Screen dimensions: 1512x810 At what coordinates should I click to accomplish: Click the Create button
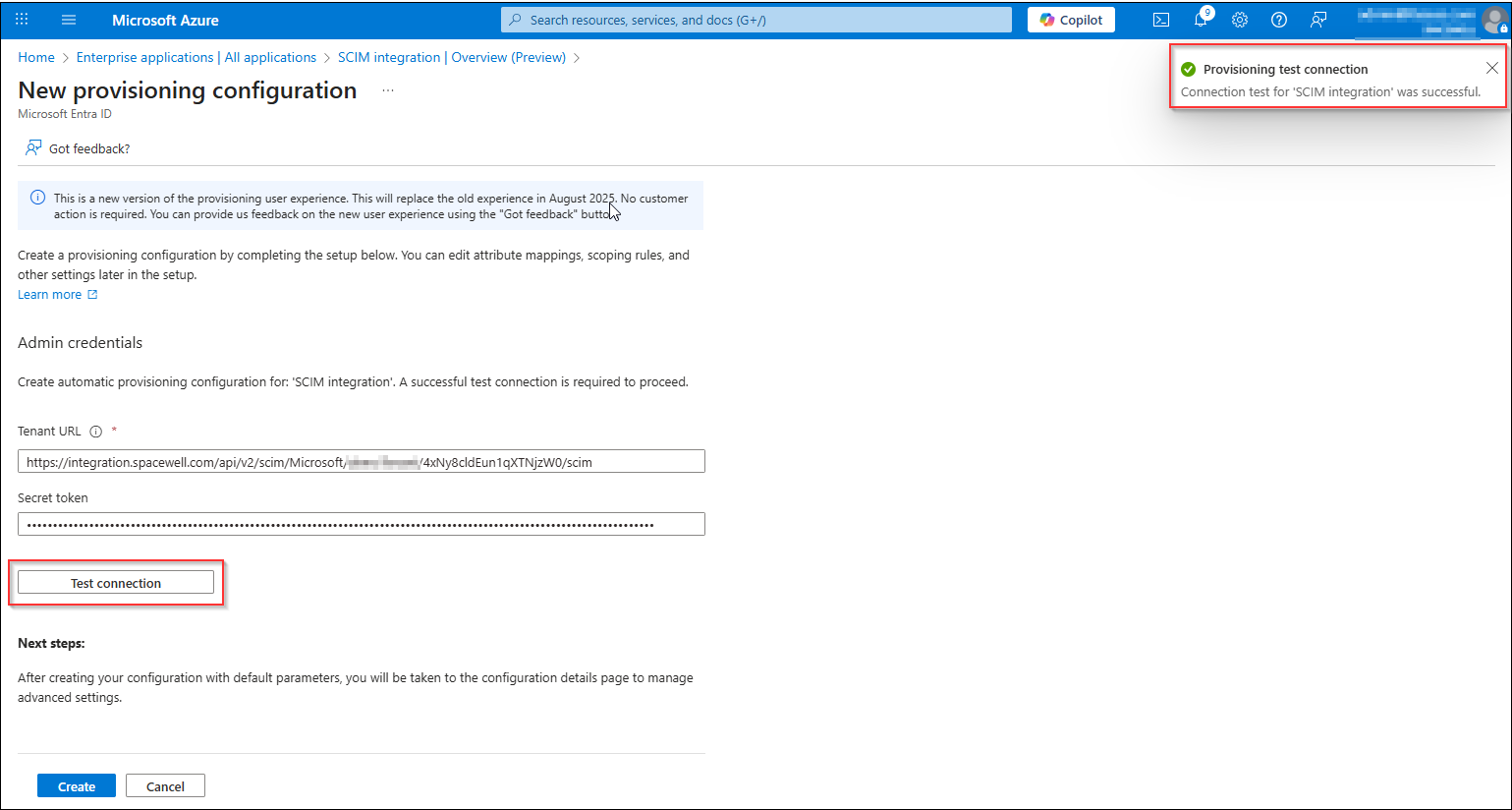(77, 785)
